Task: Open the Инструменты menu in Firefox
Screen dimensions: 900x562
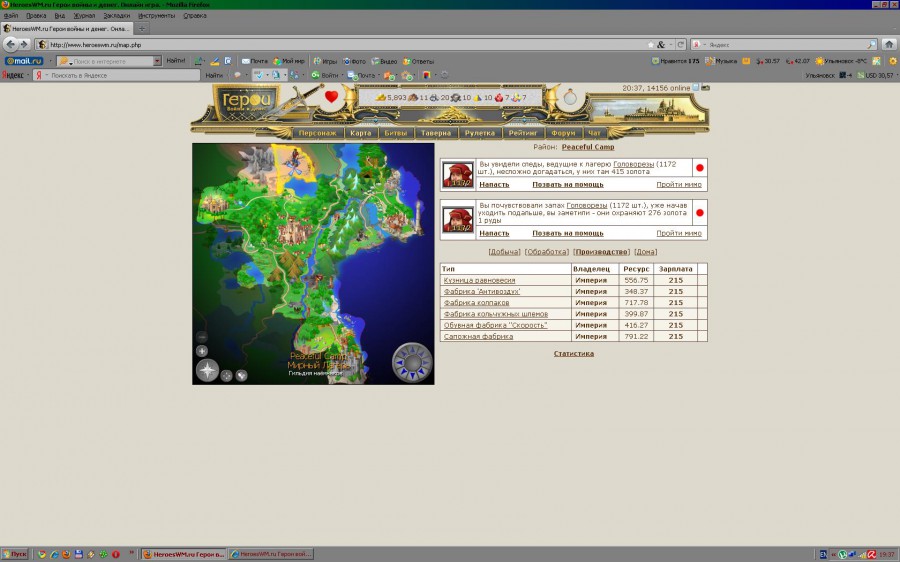Action: coord(156,15)
